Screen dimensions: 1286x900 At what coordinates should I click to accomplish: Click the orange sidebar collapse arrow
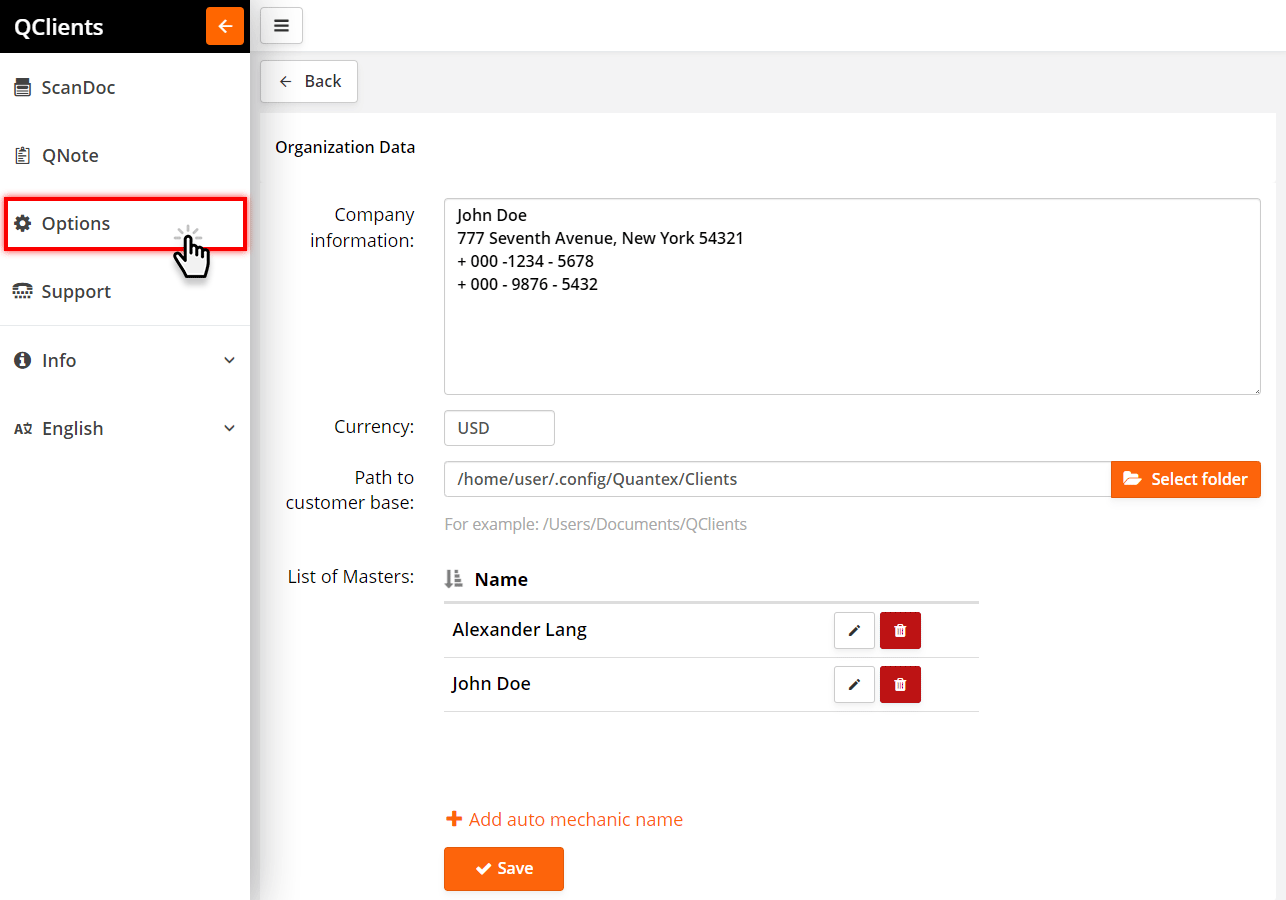click(x=225, y=26)
